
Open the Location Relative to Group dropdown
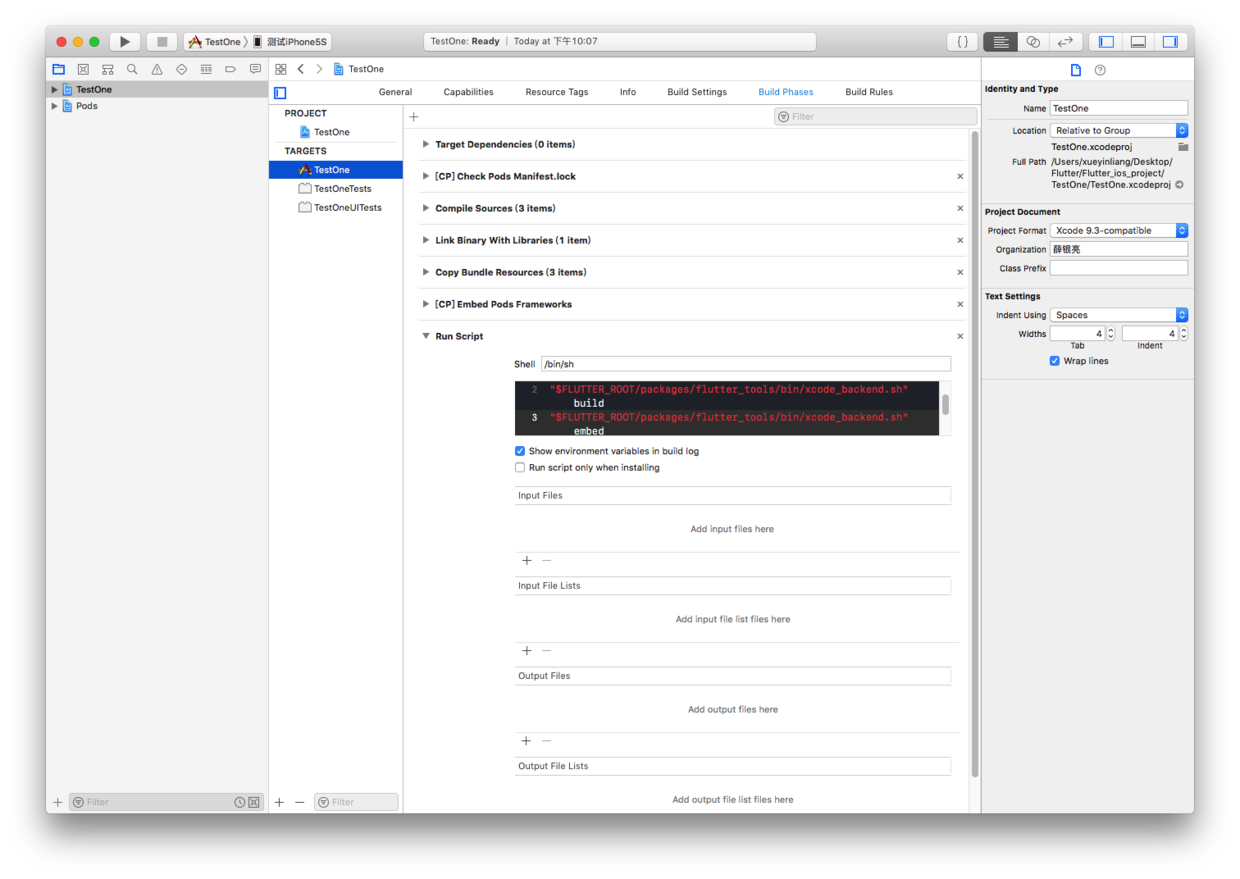click(x=1119, y=130)
